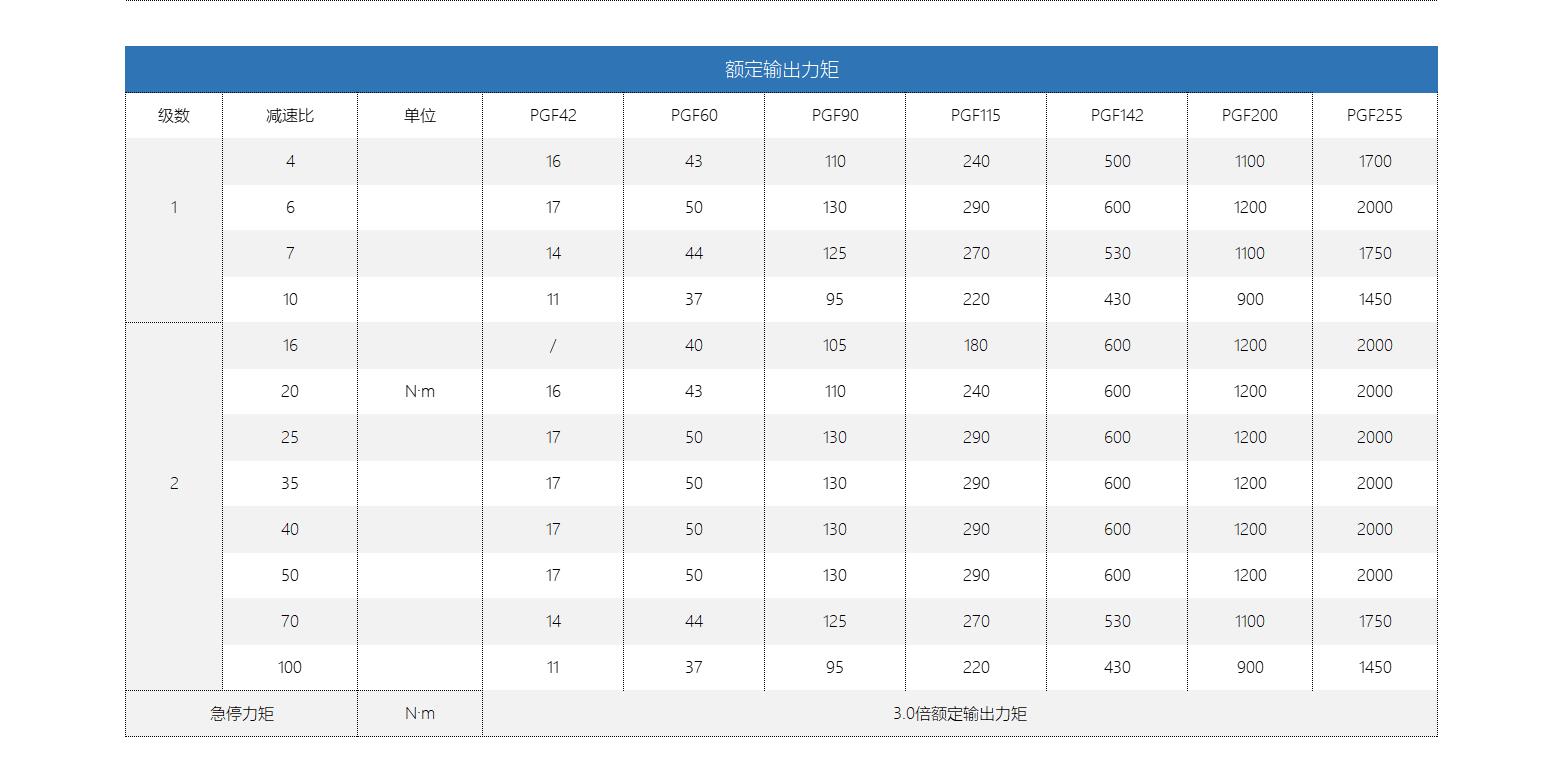The image size is (1563, 783).
Task: Select the 级数 column header
Action: click(174, 115)
